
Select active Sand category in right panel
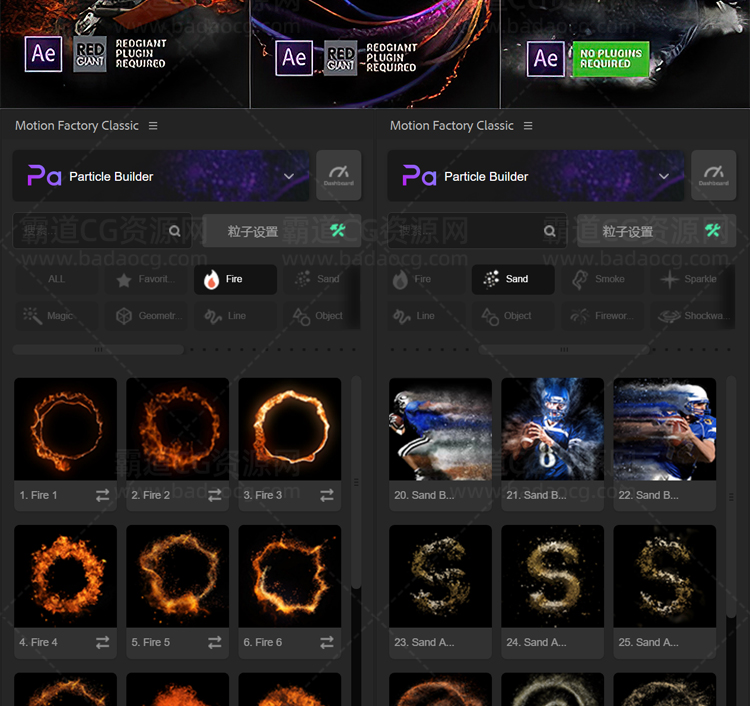513,279
